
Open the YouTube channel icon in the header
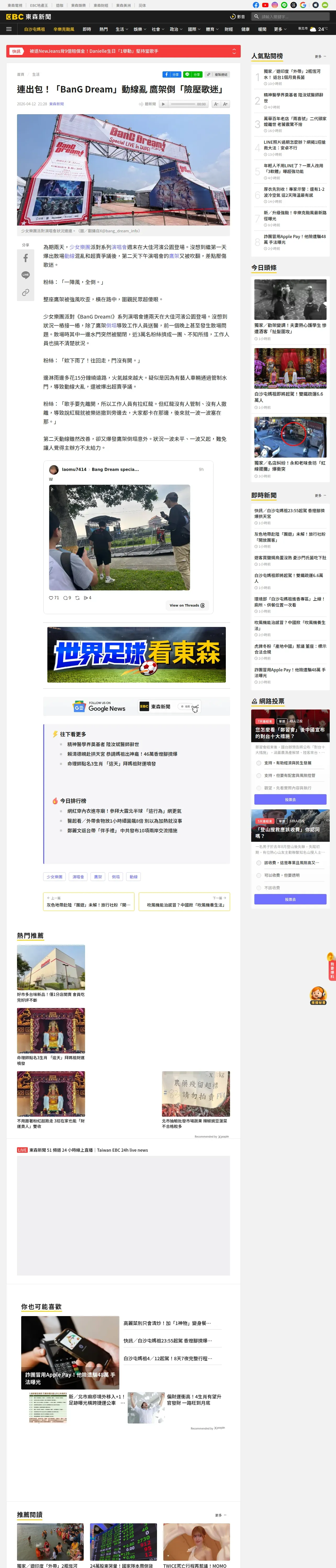point(265,5)
